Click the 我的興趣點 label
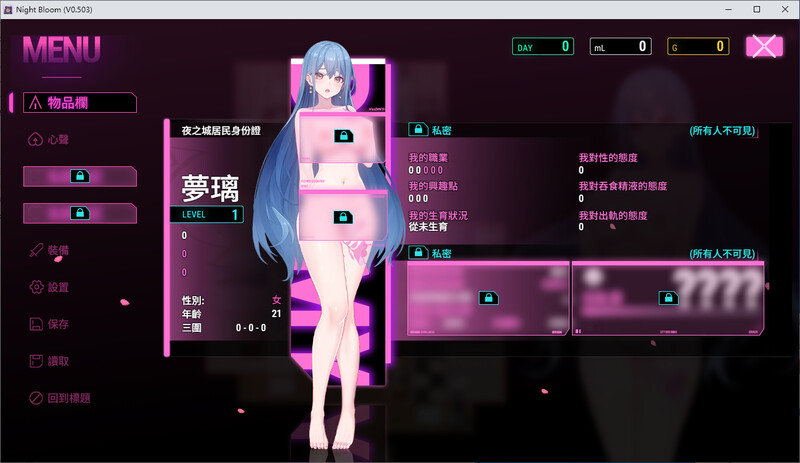The image size is (800, 463). (x=433, y=186)
